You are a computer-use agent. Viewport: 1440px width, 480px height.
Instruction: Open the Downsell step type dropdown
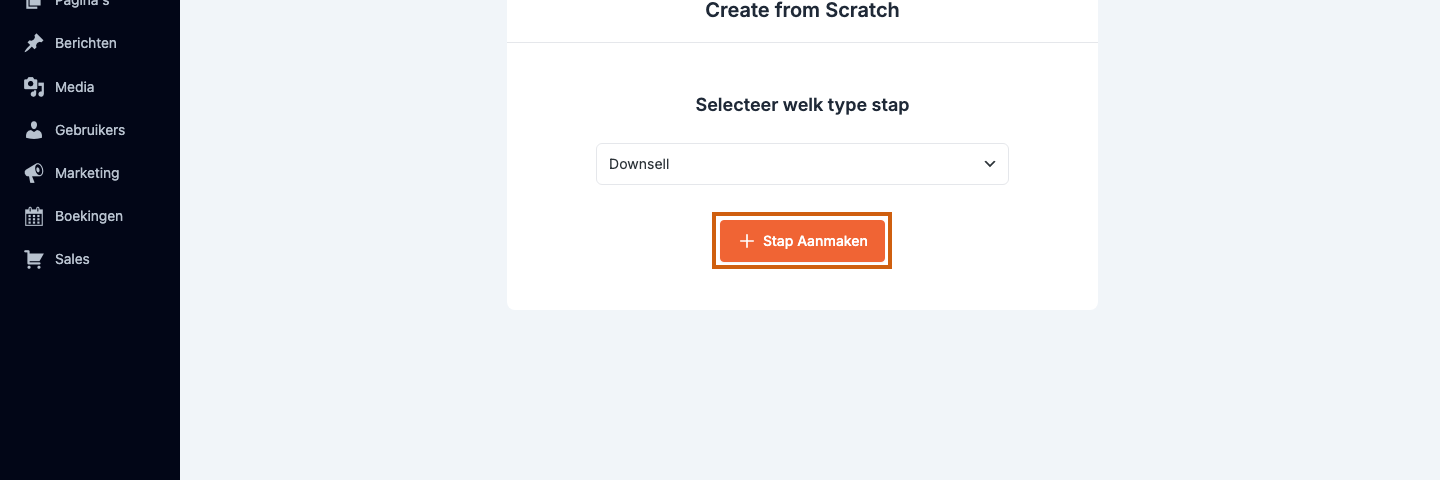click(x=802, y=164)
